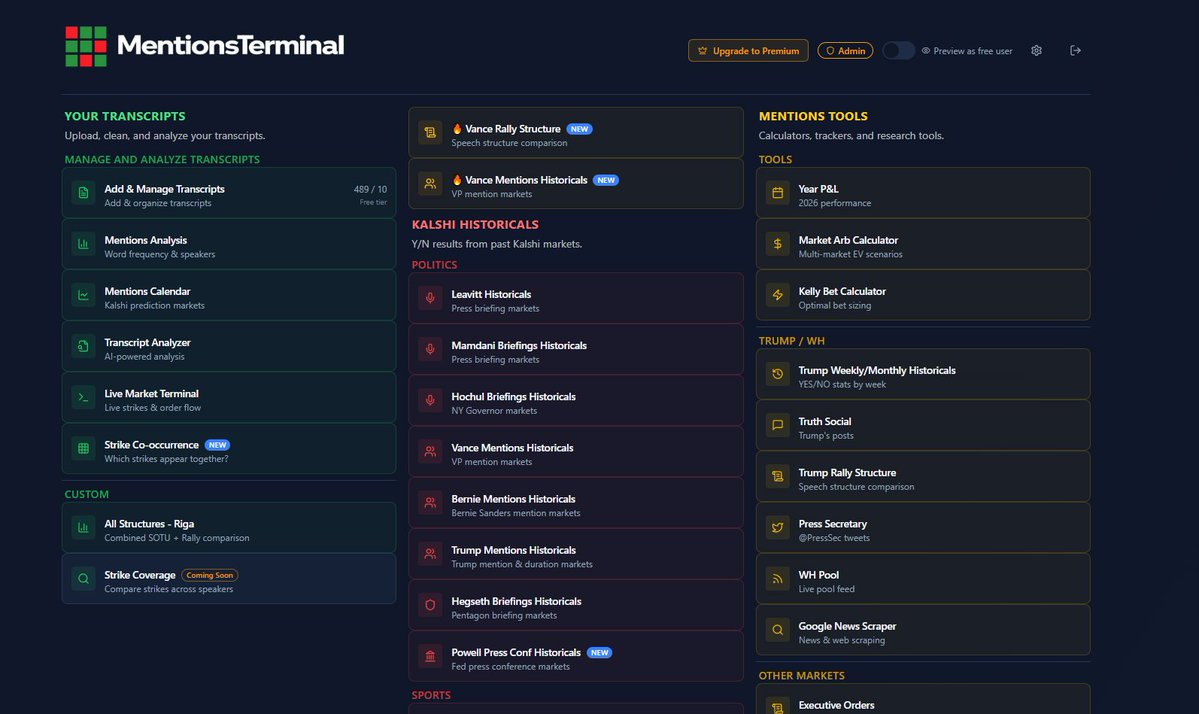
Task: Open the Mentions Analysis card
Action: point(229,244)
